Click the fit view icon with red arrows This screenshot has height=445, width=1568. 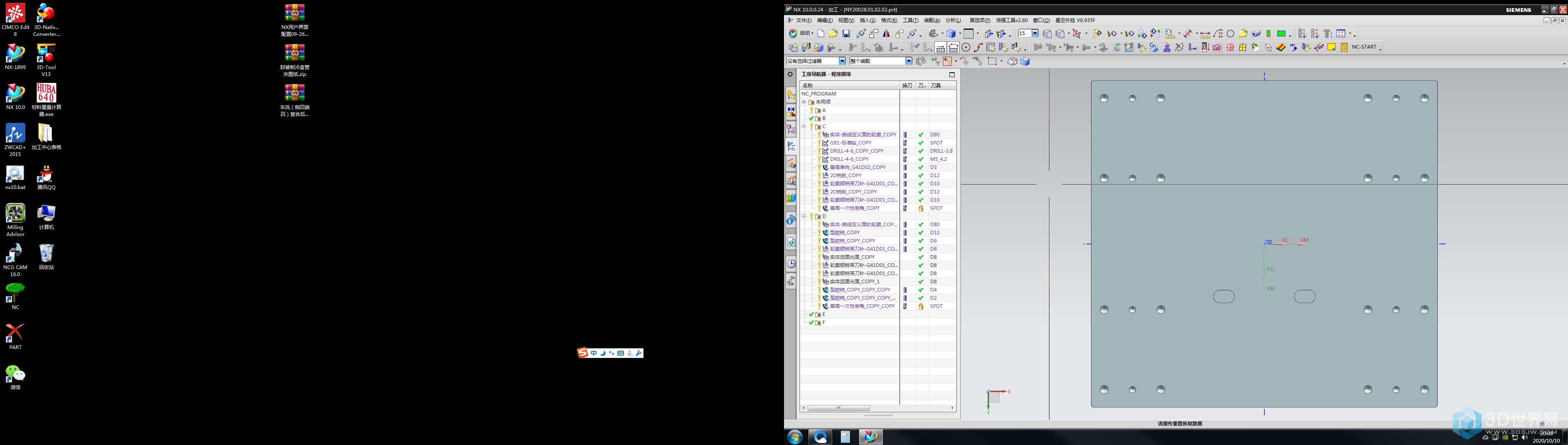pyautogui.click(x=1340, y=33)
